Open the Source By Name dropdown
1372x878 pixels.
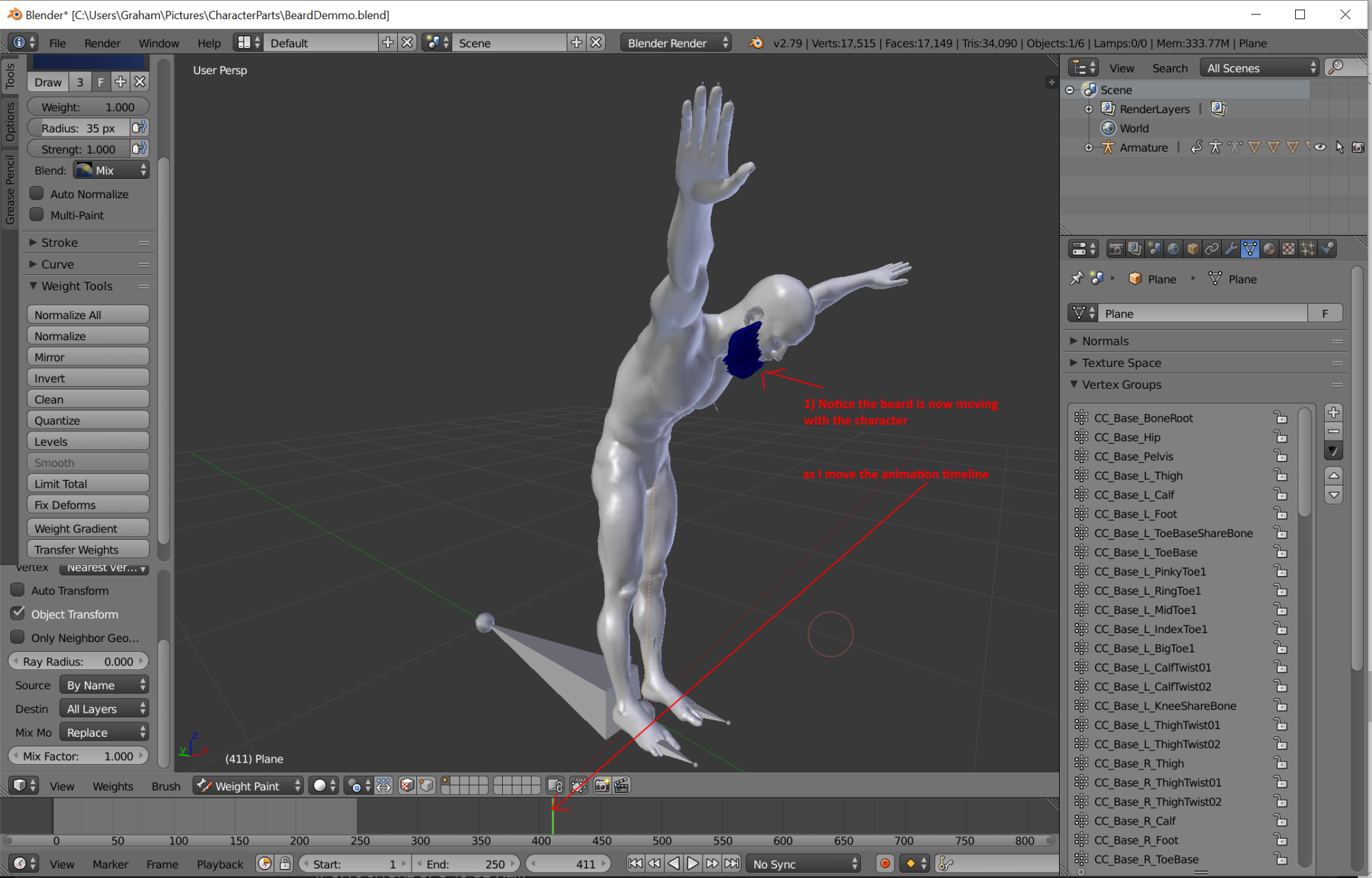(x=104, y=685)
